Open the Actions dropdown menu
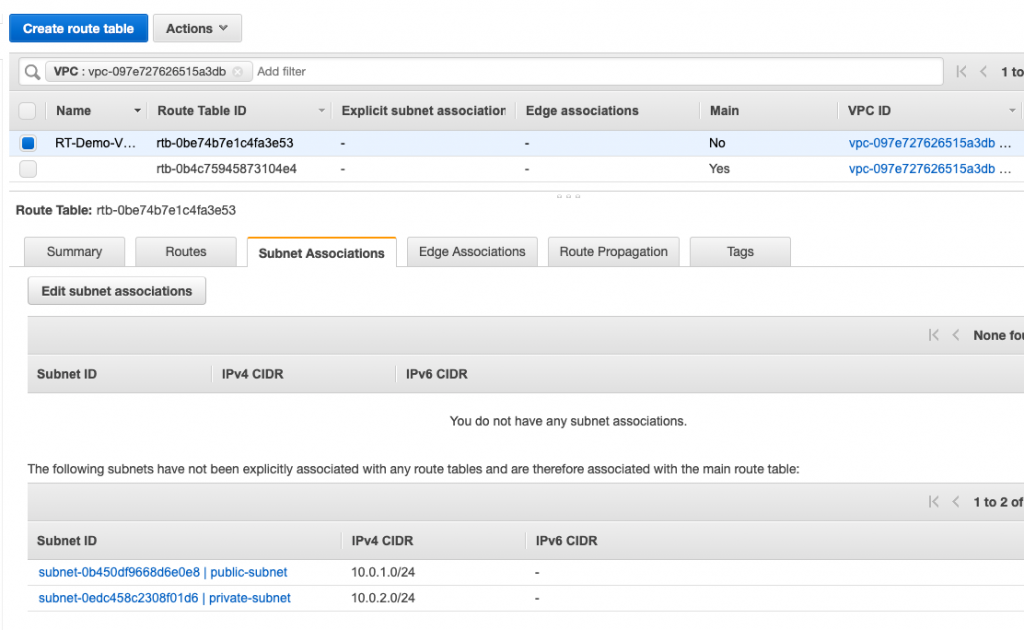Viewport: 1024px width, 630px height. click(197, 29)
